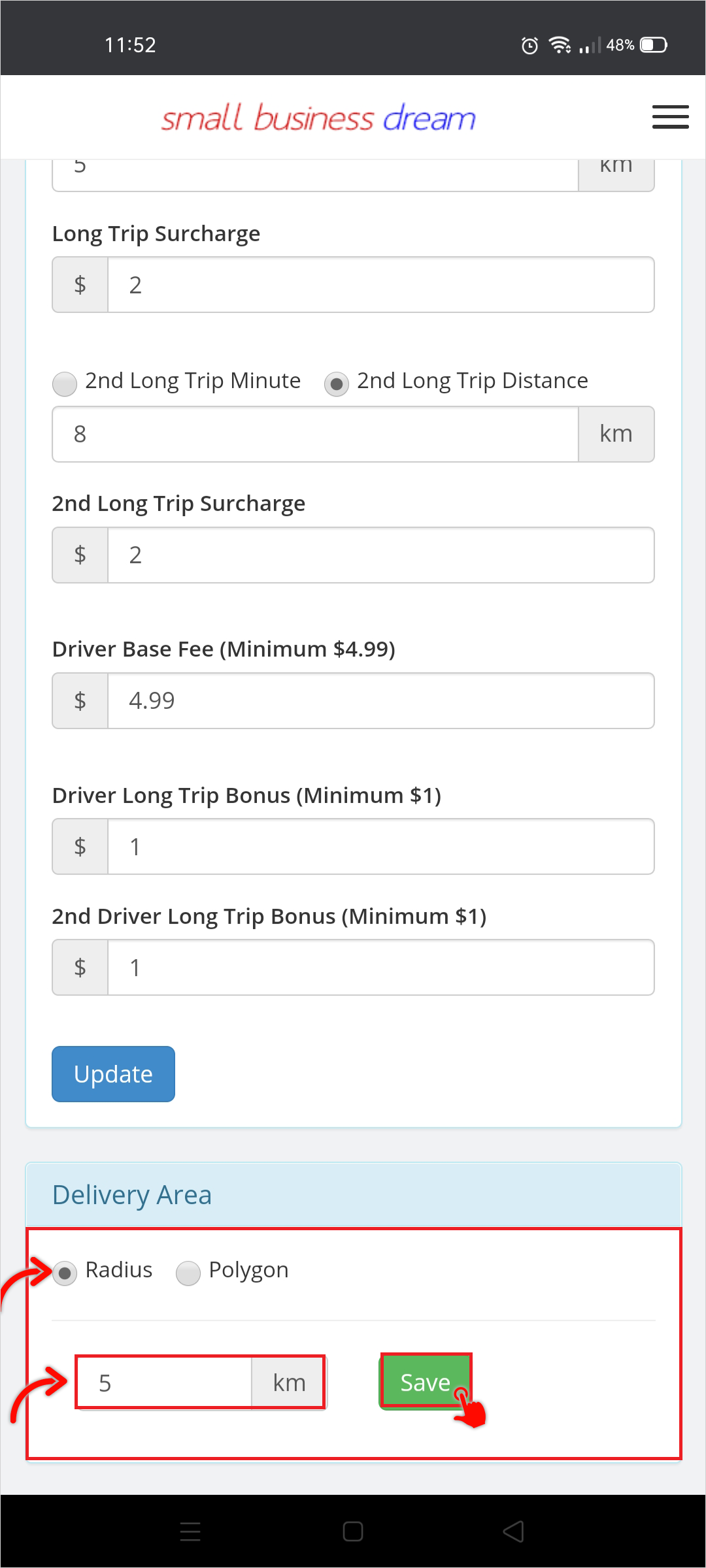Tap the Android recent apps icon
Screen dimensions: 706x1568
190,1533
